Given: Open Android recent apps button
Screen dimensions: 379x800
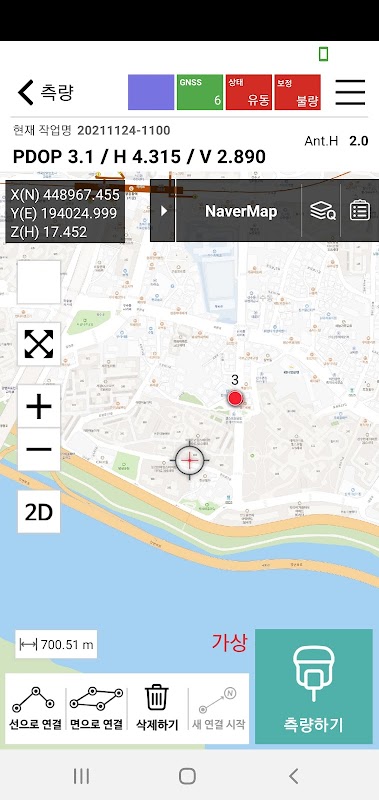Looking at the screenshot, I should [x=81, y=776].
